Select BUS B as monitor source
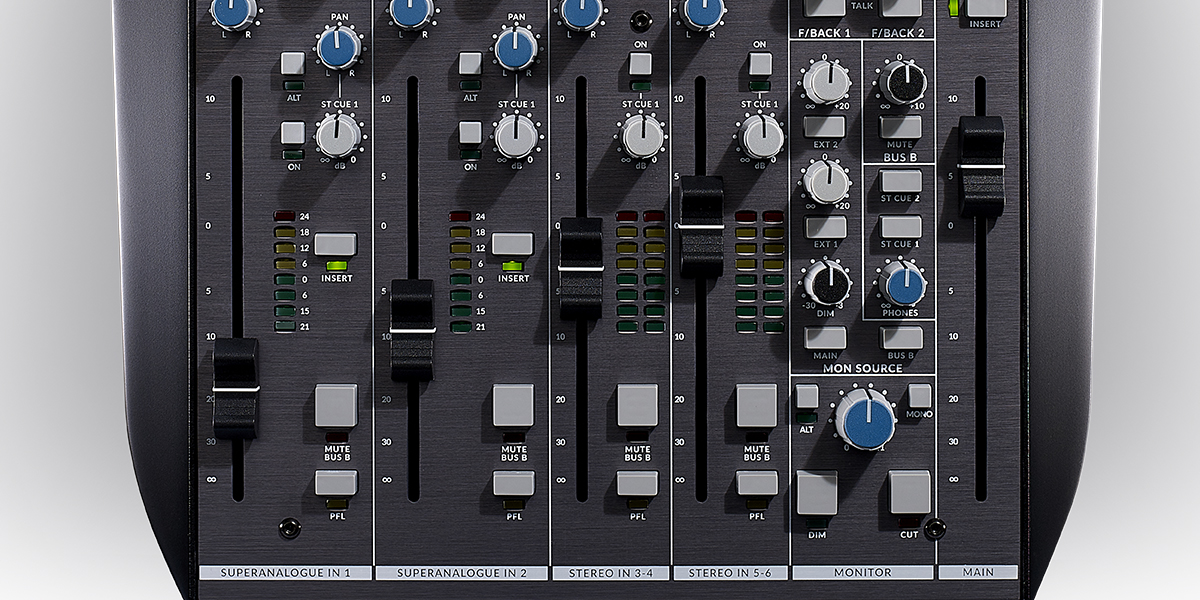 click(901, 338)
